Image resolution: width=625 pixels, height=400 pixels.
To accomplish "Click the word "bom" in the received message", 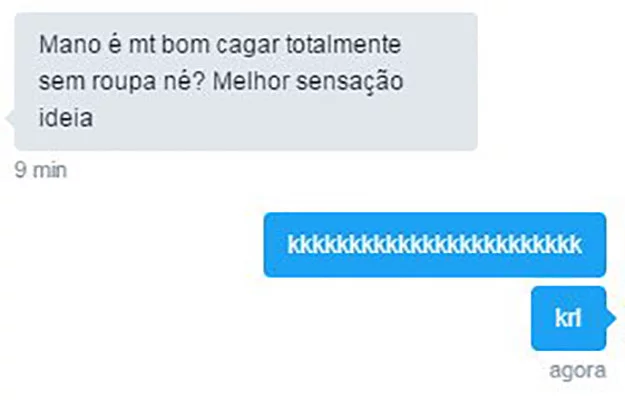I will coord(185,44).
